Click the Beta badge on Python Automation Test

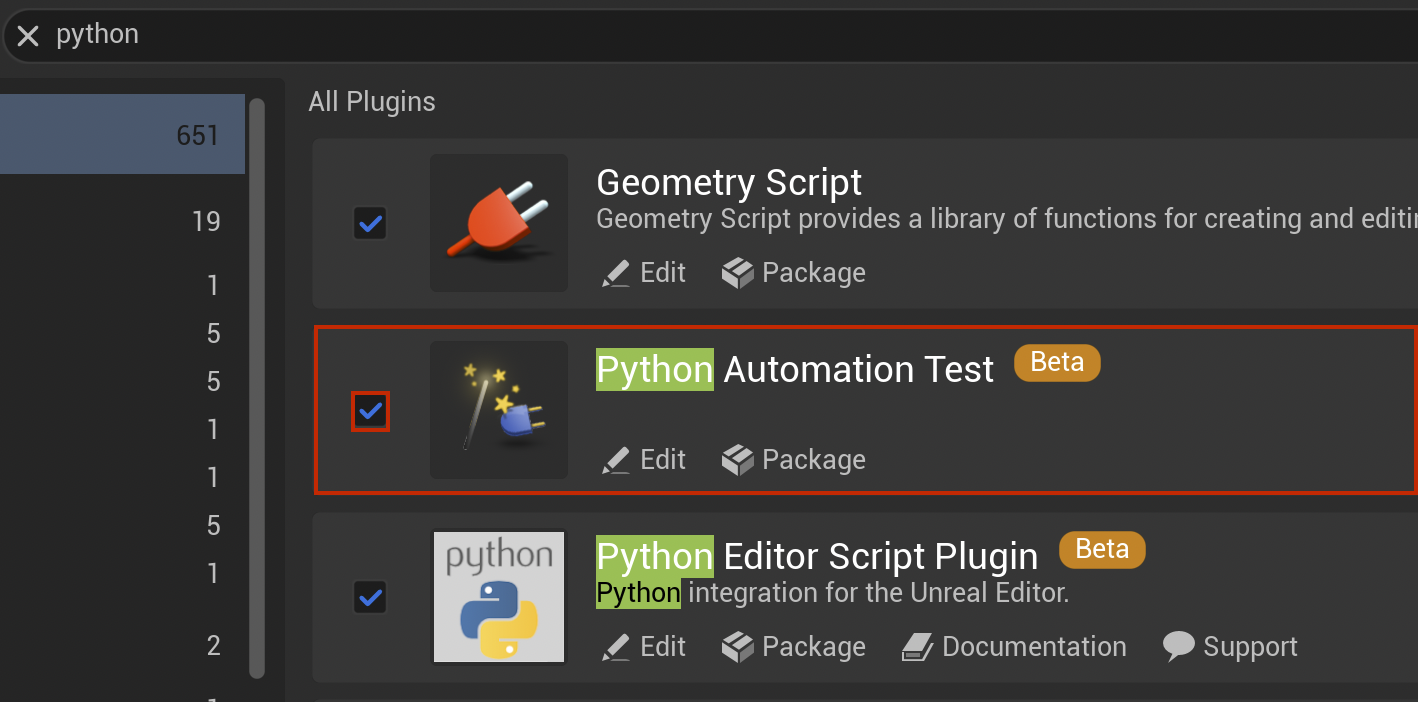point(1057,363)
